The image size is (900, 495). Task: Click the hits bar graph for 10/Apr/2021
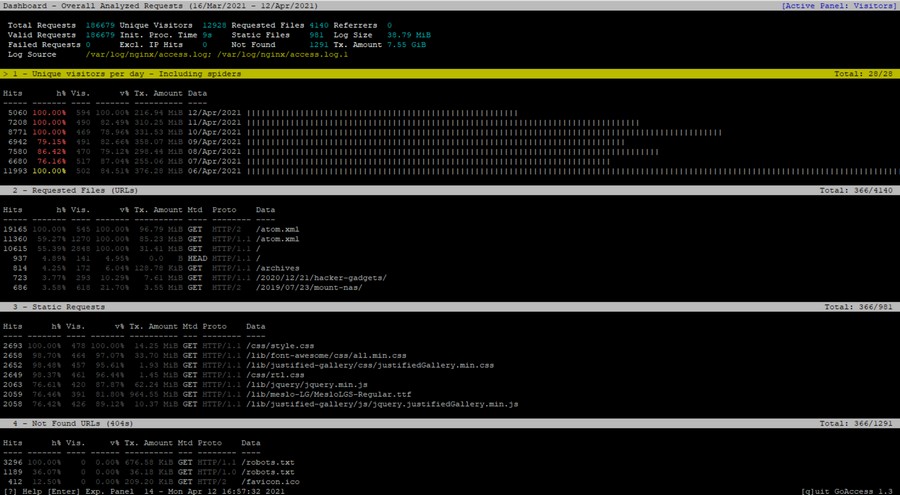pyautogui.click(x=484, y=132)
